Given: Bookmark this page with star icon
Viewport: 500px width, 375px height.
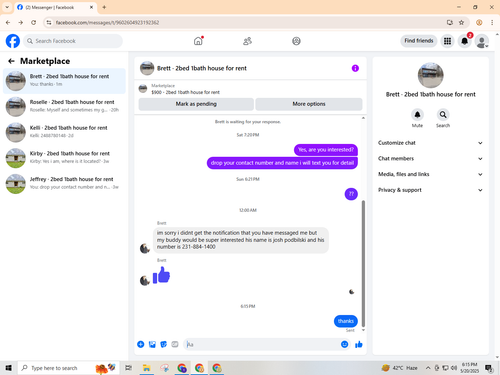Looking at the screenshot, I should tap(461, 22).
